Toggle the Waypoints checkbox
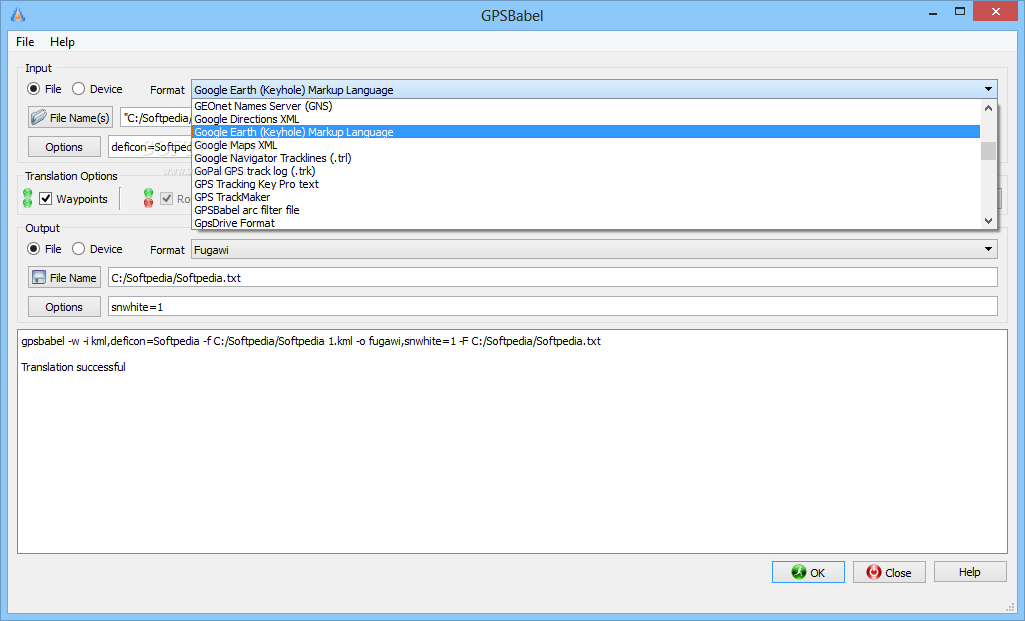The width and height of the screenshot is (1025, 621). click(x=46, y=199)
